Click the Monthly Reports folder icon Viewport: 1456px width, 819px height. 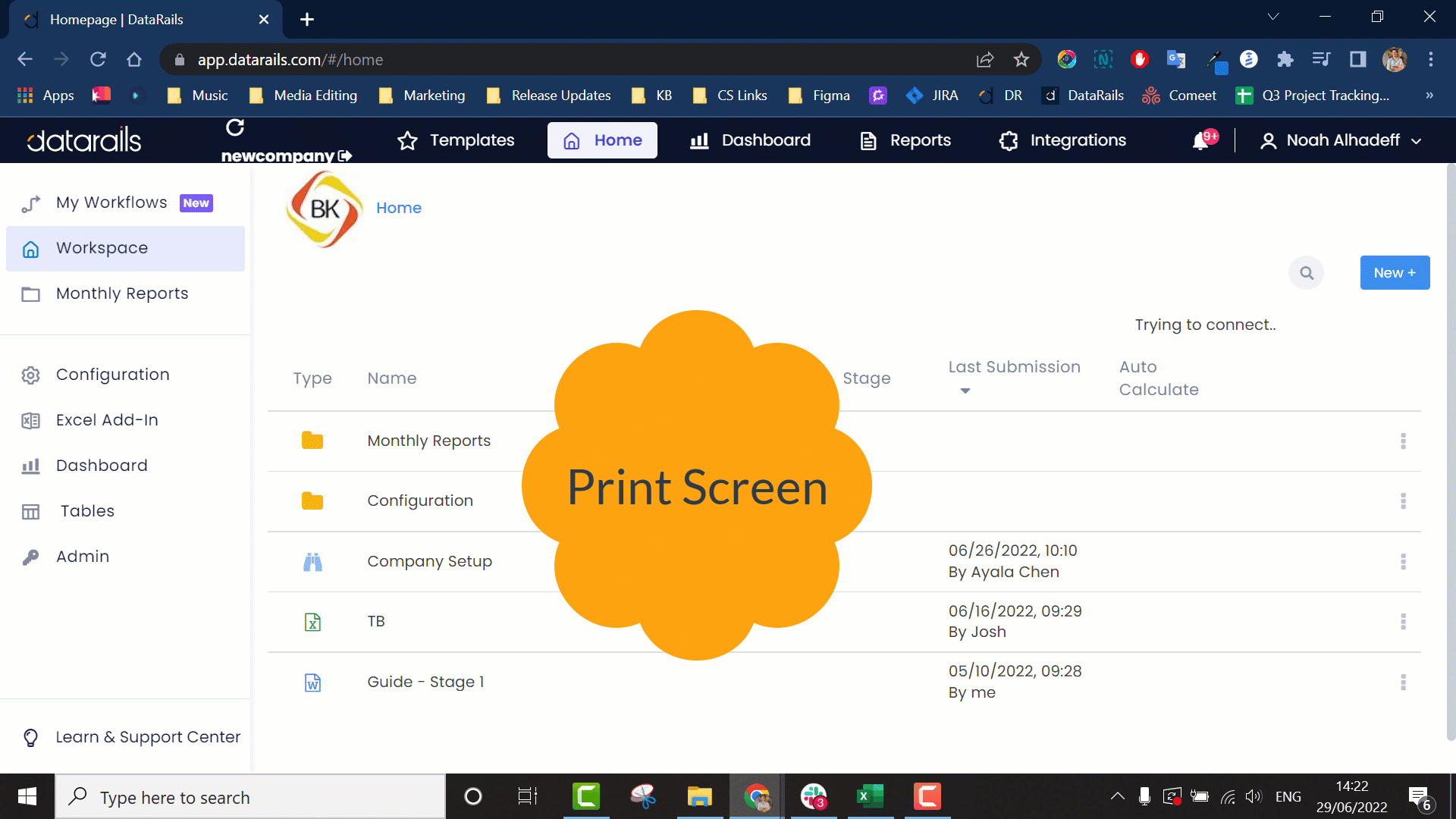pyautogui.click(x=312, y=441)
